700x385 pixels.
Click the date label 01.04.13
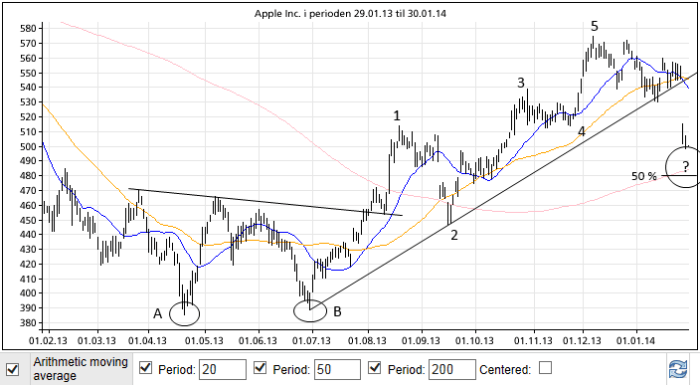pyautogui.click(x=147, y=341)
